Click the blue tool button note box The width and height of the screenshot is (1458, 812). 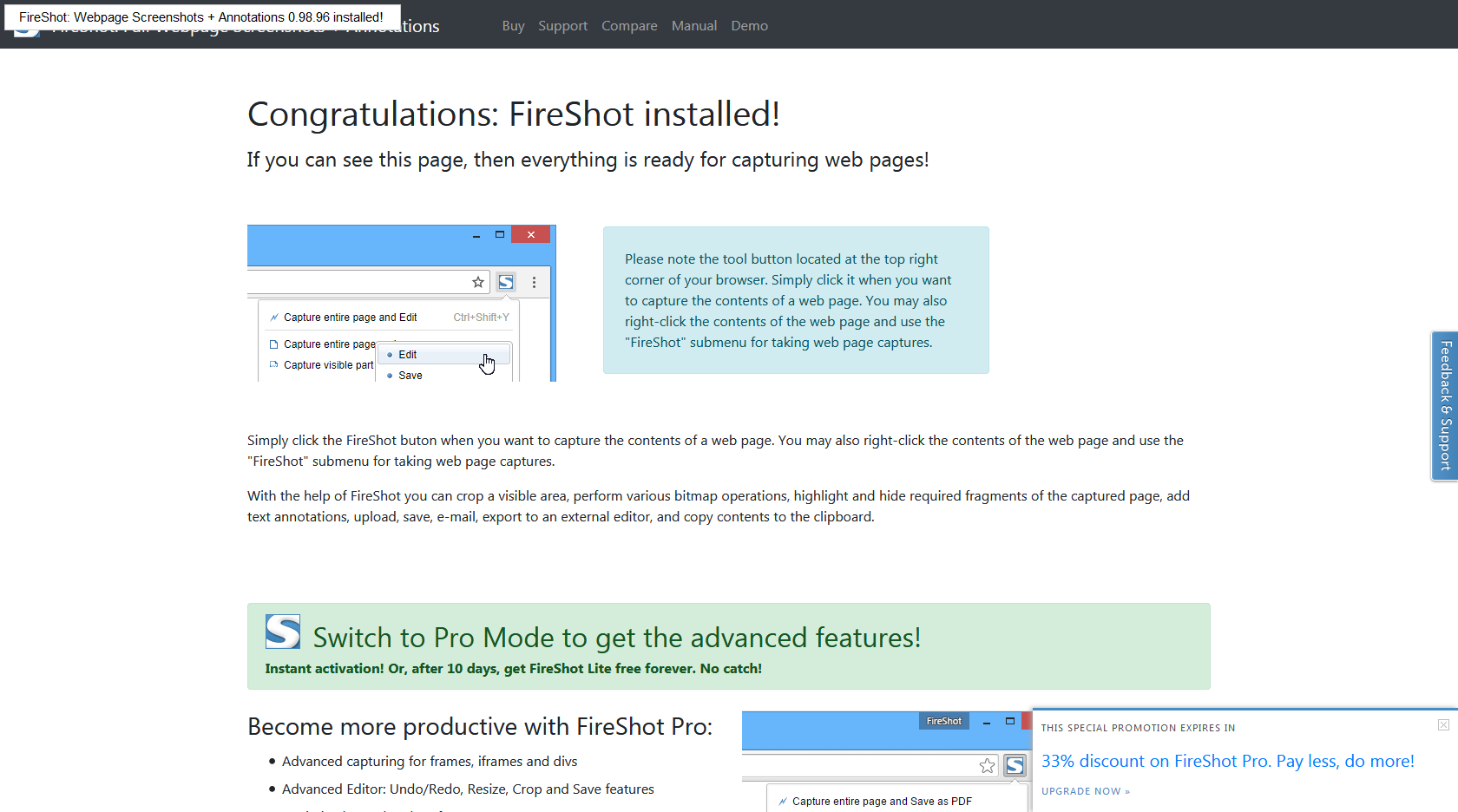796,300
